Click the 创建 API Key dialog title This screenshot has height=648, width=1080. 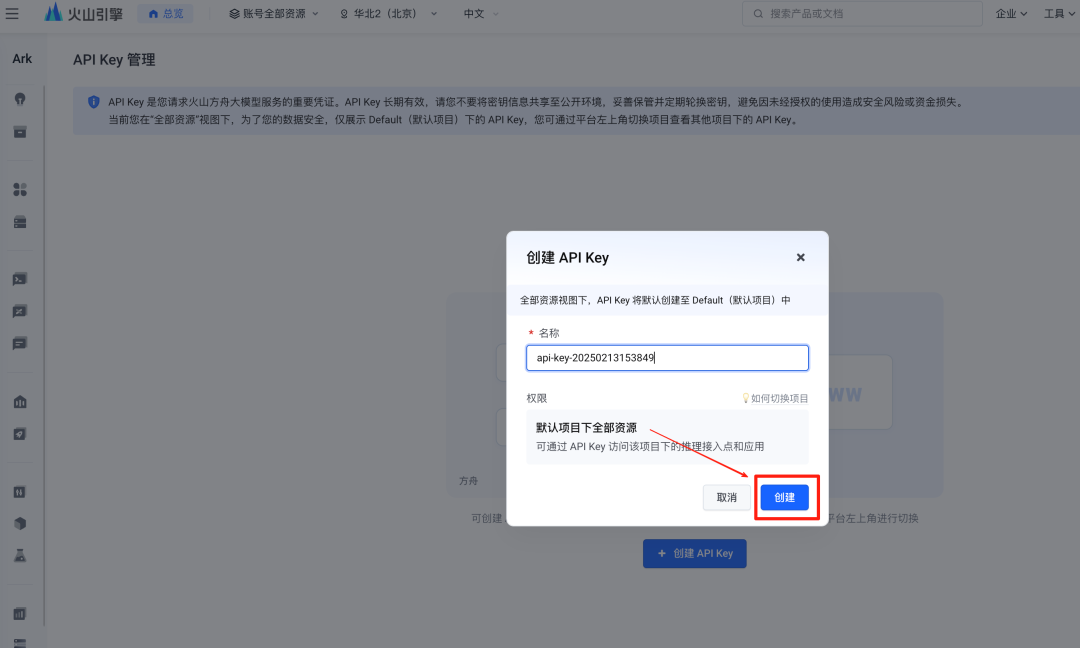tap(568, 258)
